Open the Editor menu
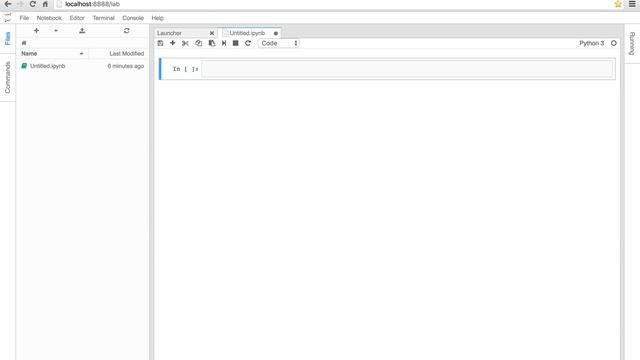Viewport: 640px width, 360px height. [x=77, y=18]
